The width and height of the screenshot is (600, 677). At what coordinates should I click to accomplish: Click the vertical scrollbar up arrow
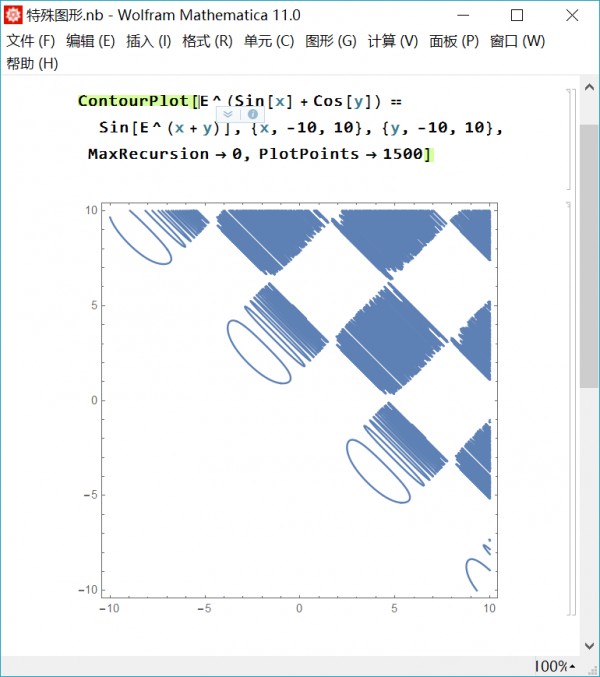point(589,88)
